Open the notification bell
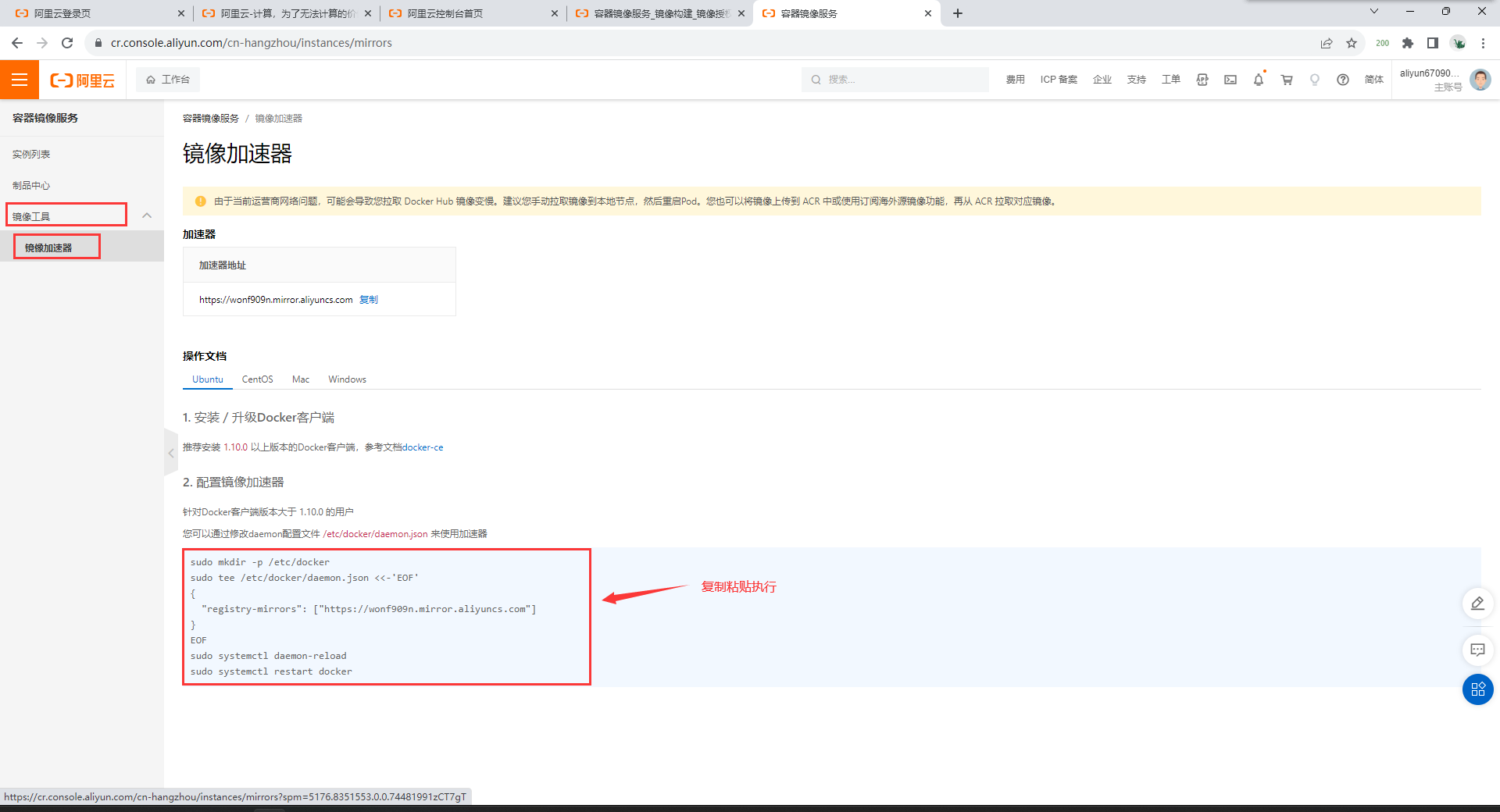Viewport: 1500px width, 812px height. [1259, 80]
